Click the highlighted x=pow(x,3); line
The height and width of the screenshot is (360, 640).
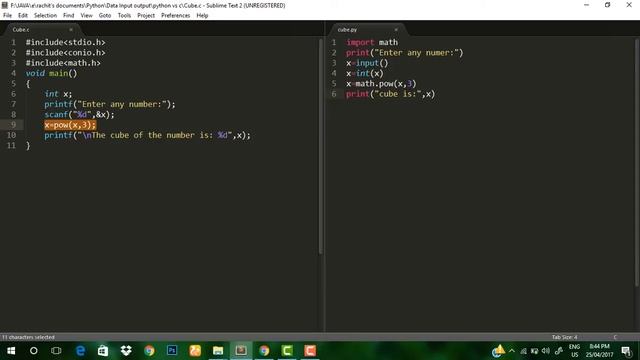click(70, 125)
